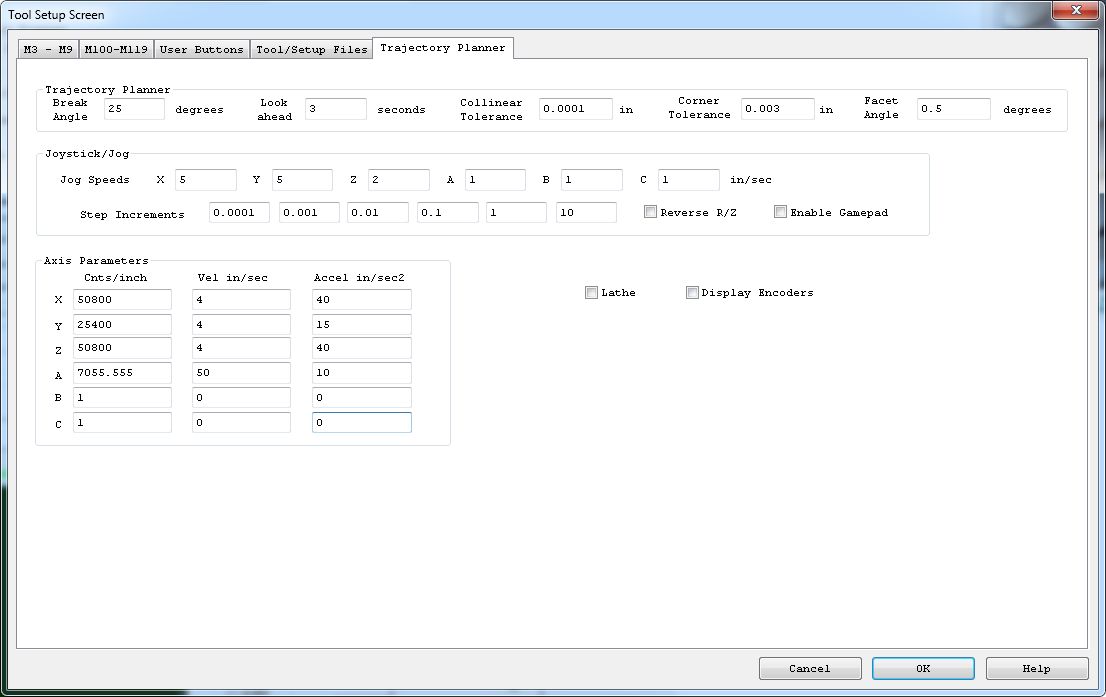1106x697 pixels.
Task: Toggle the Enable Gamepad checkbox
Action: pos(781,212)
